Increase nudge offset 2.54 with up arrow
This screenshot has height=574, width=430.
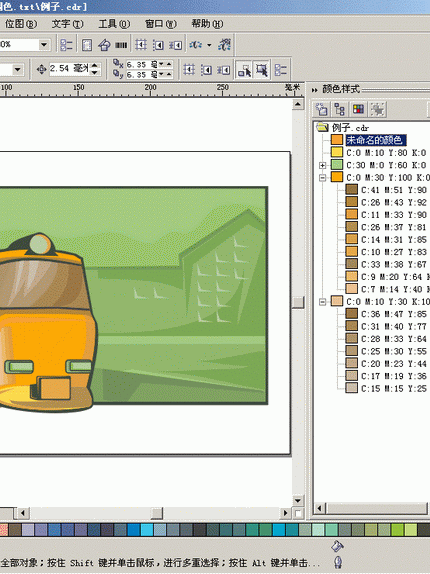coord(95,66)
